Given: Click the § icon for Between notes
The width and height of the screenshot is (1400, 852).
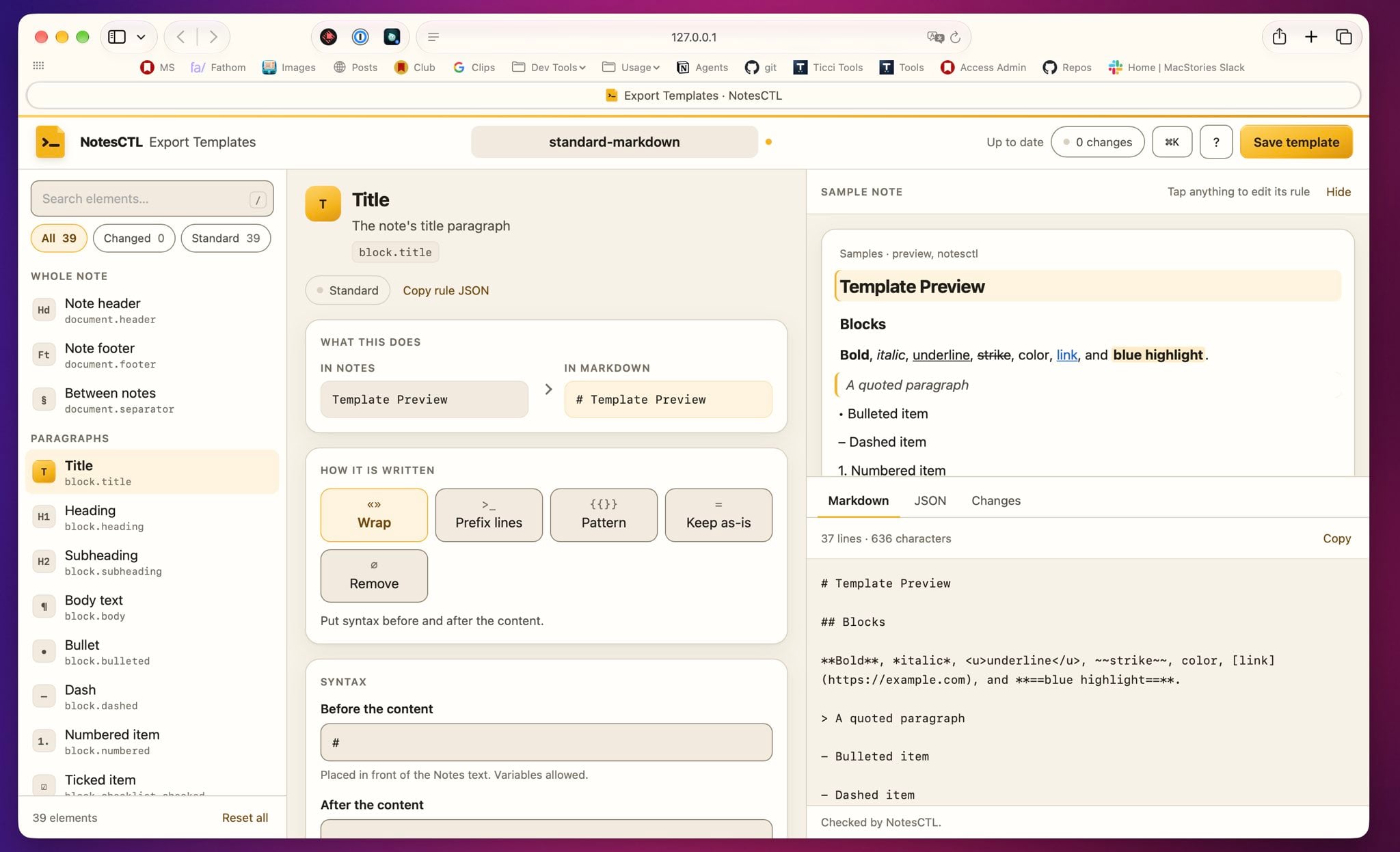Looking at the screenshot, I should 44,400.
